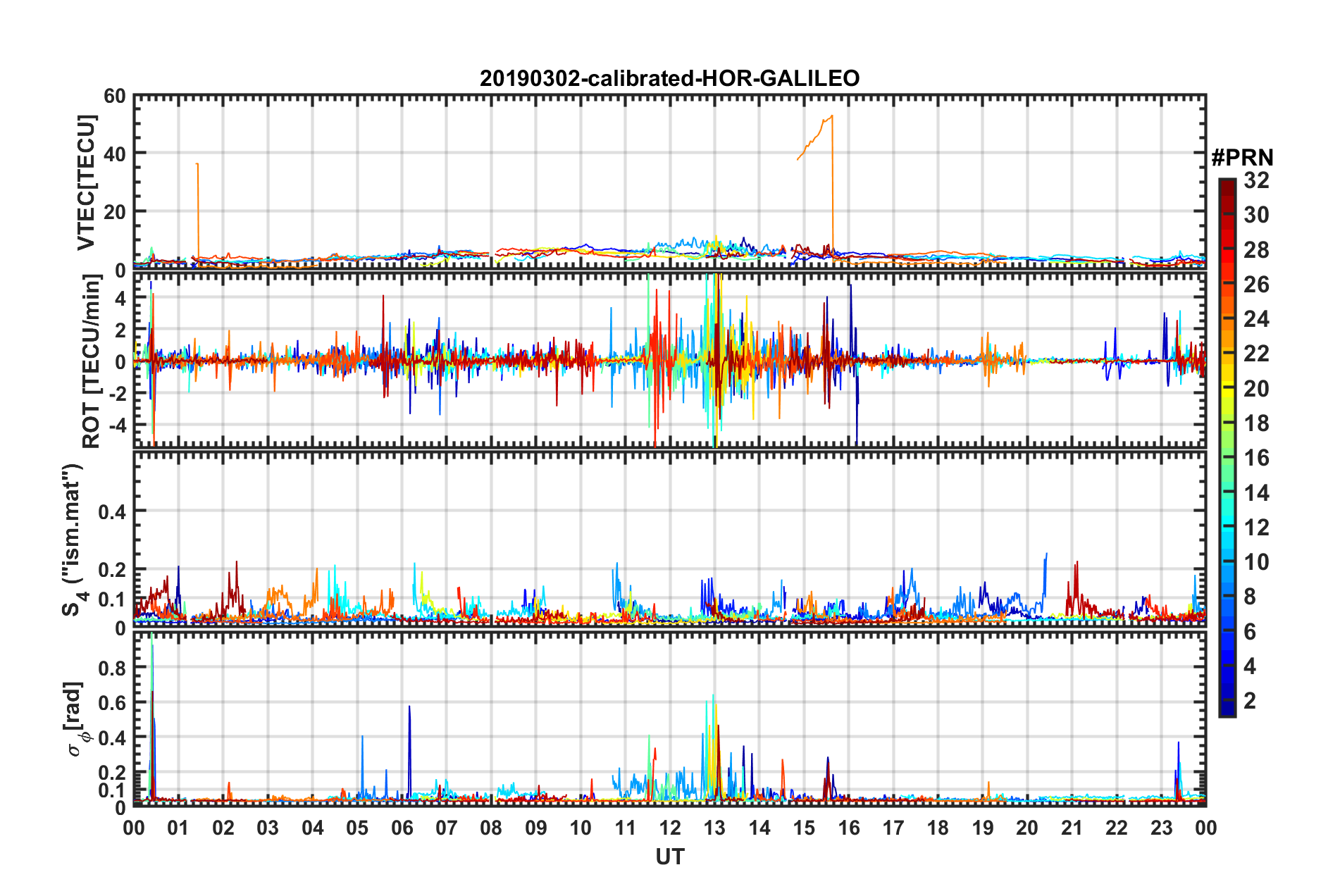The width and height of the screenshot is (1340, 896).
Task: Click the #PRN colorbar title
Action: (x=1242, y=158)
